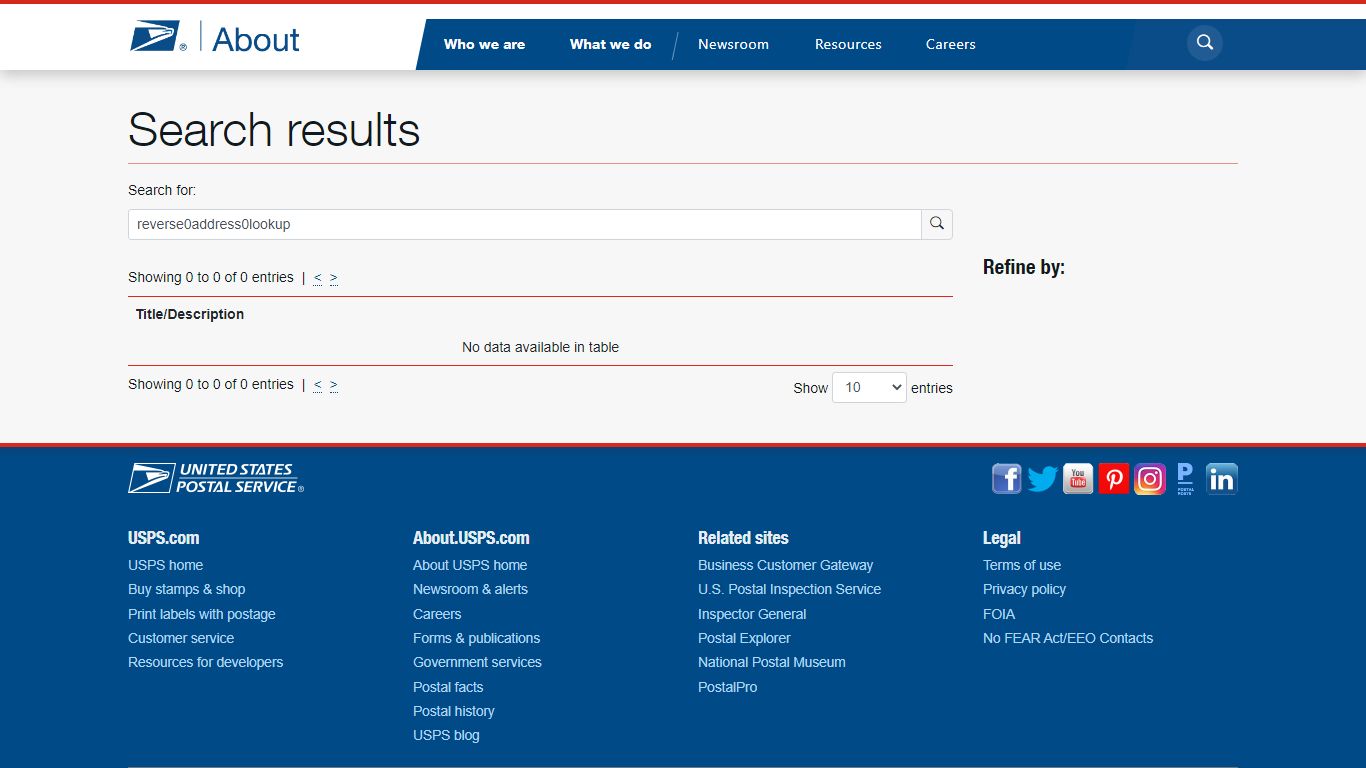The height and width of the screenshot is (768, 1366).
Task: Click the search for text field
Action: click(x=525, y=224)
